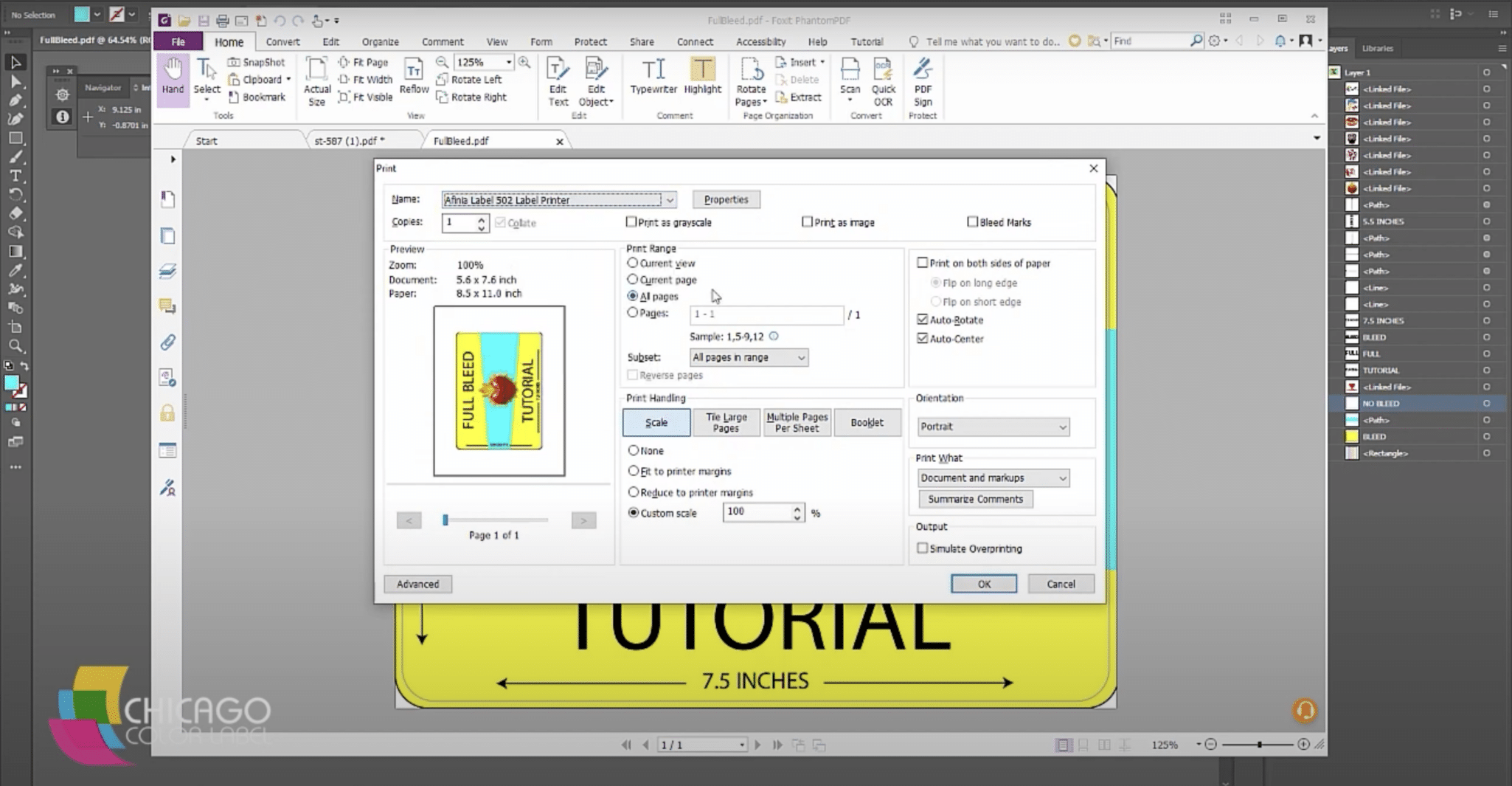Click the Quick OCR icon

pos(883,83)
